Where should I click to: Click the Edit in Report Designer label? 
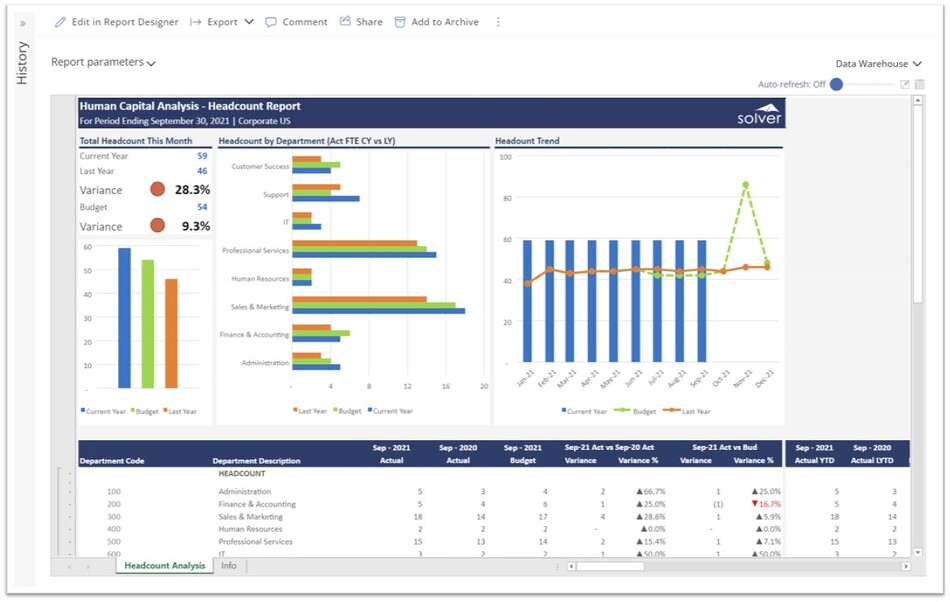tap(125, 22)
